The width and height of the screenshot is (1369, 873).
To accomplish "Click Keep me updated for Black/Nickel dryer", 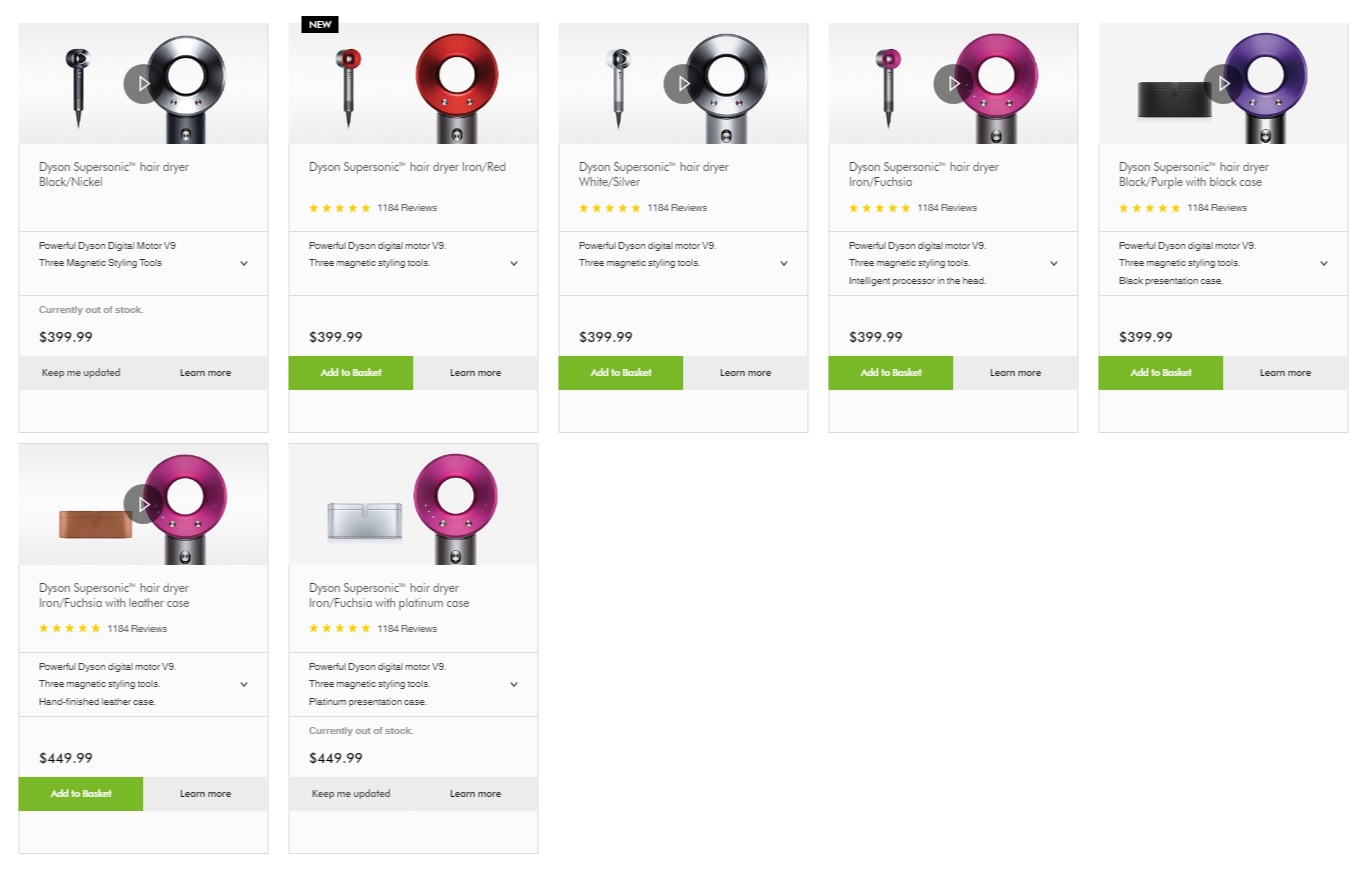I will pos(81,373).
